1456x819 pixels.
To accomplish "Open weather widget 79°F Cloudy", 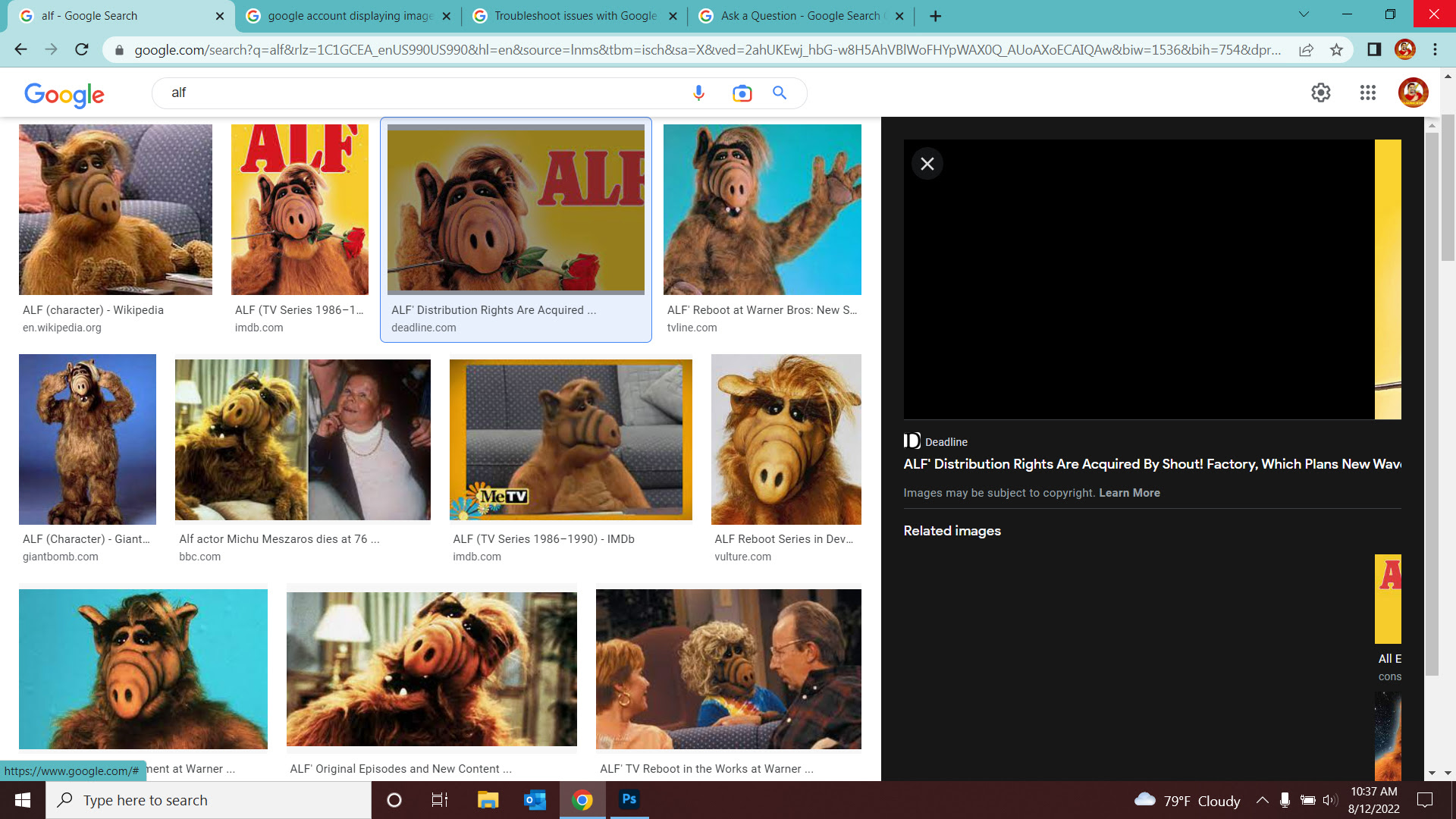I will [1188, 801].
